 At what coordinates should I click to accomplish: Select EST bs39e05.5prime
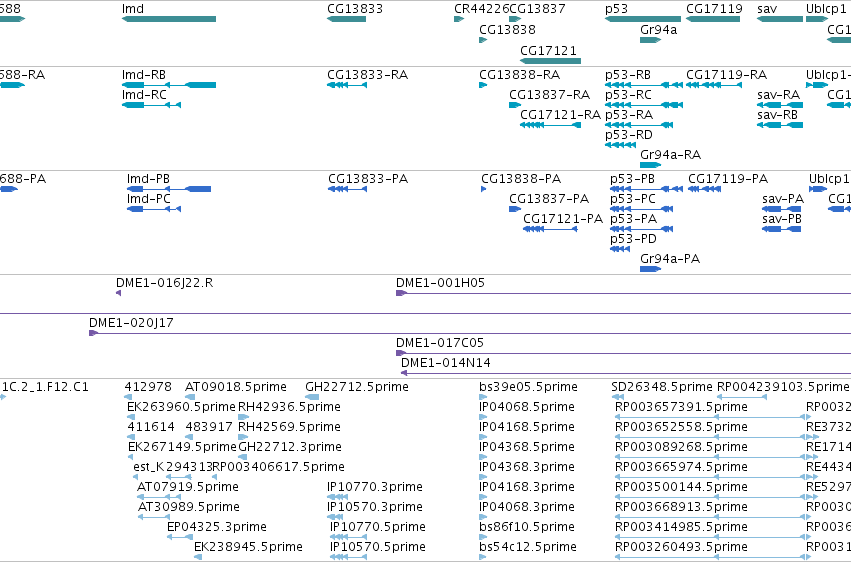click(483, 397)
